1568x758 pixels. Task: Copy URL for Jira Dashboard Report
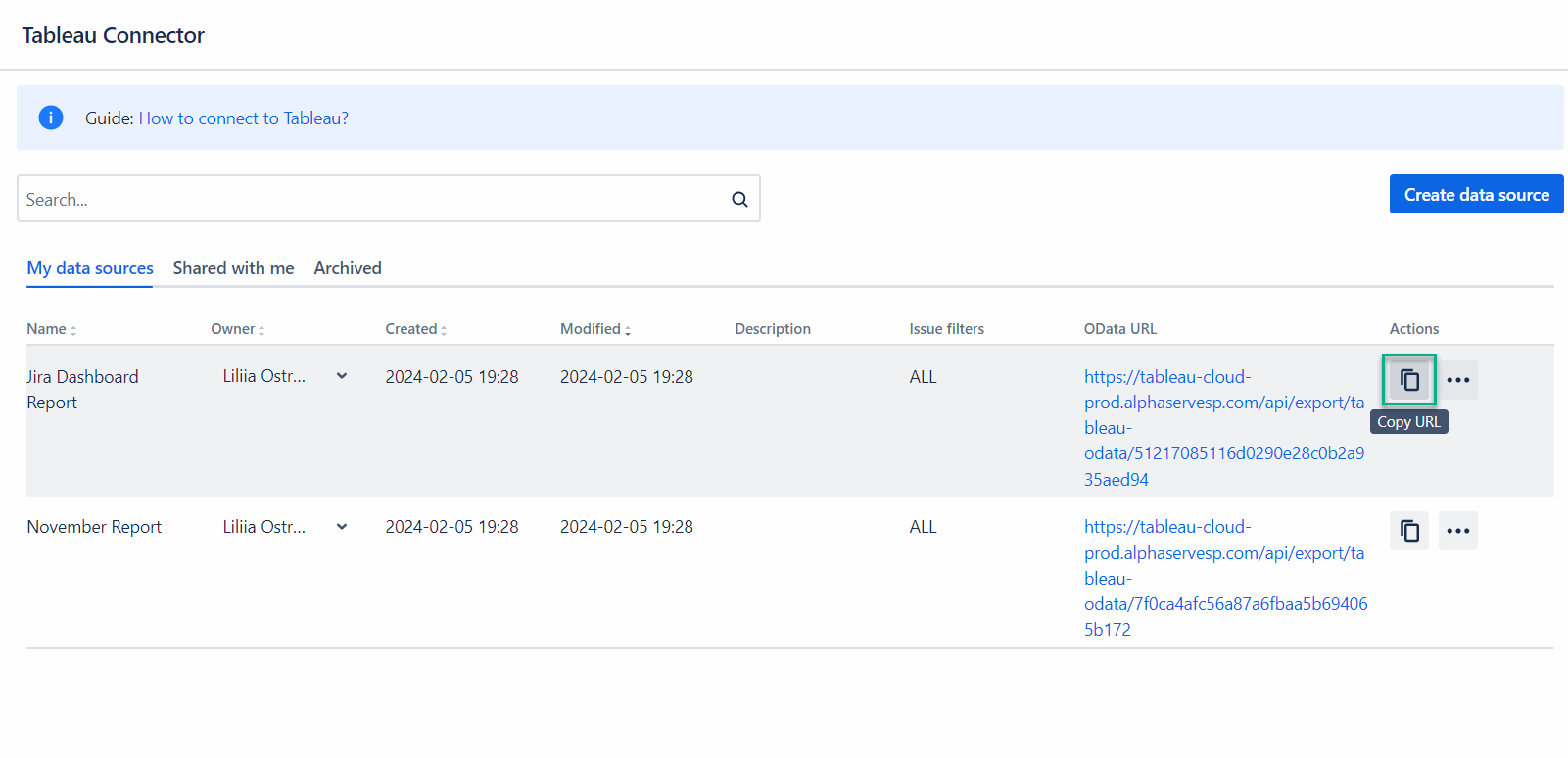1409,380
